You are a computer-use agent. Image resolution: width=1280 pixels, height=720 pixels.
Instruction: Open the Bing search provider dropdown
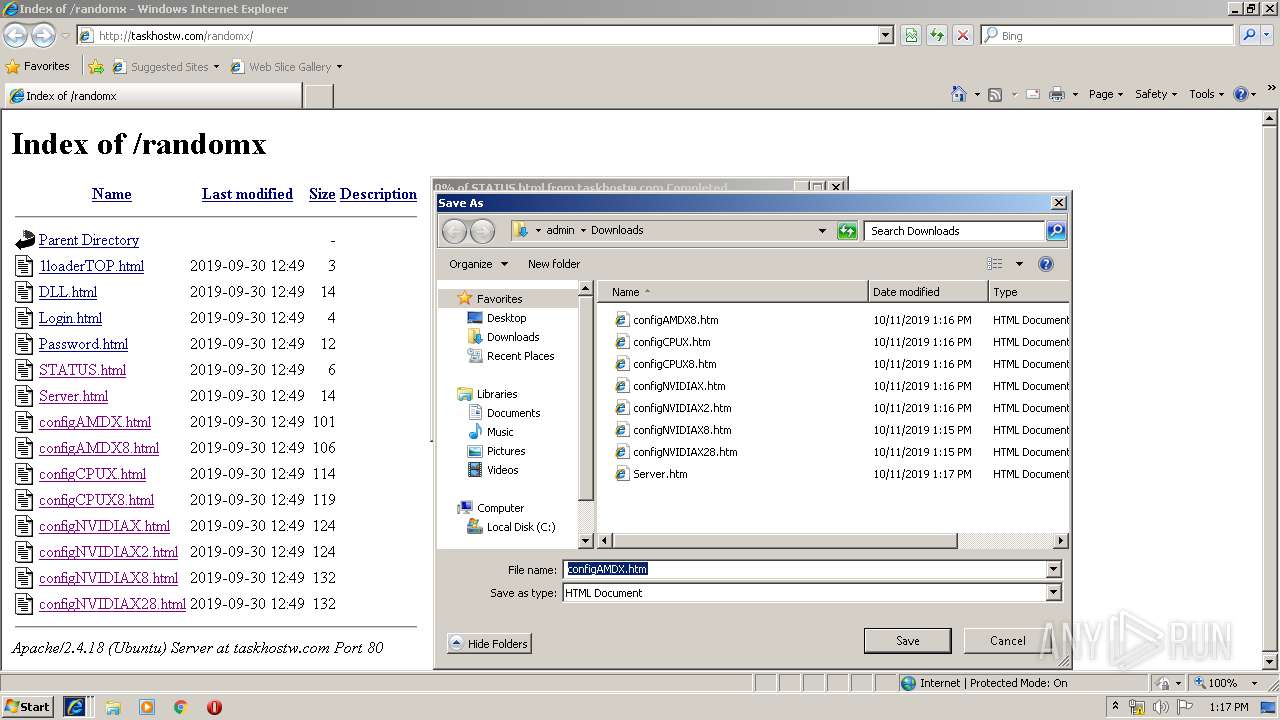point(1268,35)
